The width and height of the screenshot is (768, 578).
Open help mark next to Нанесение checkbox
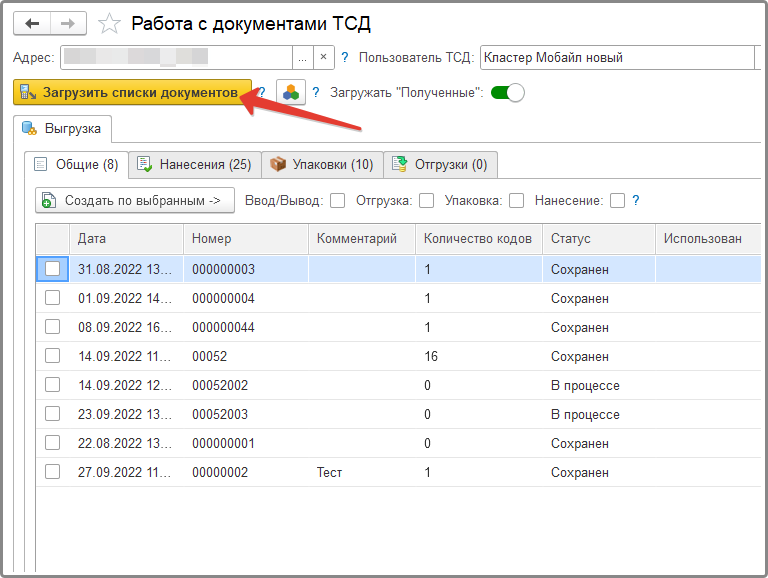[x=636, y=200]
